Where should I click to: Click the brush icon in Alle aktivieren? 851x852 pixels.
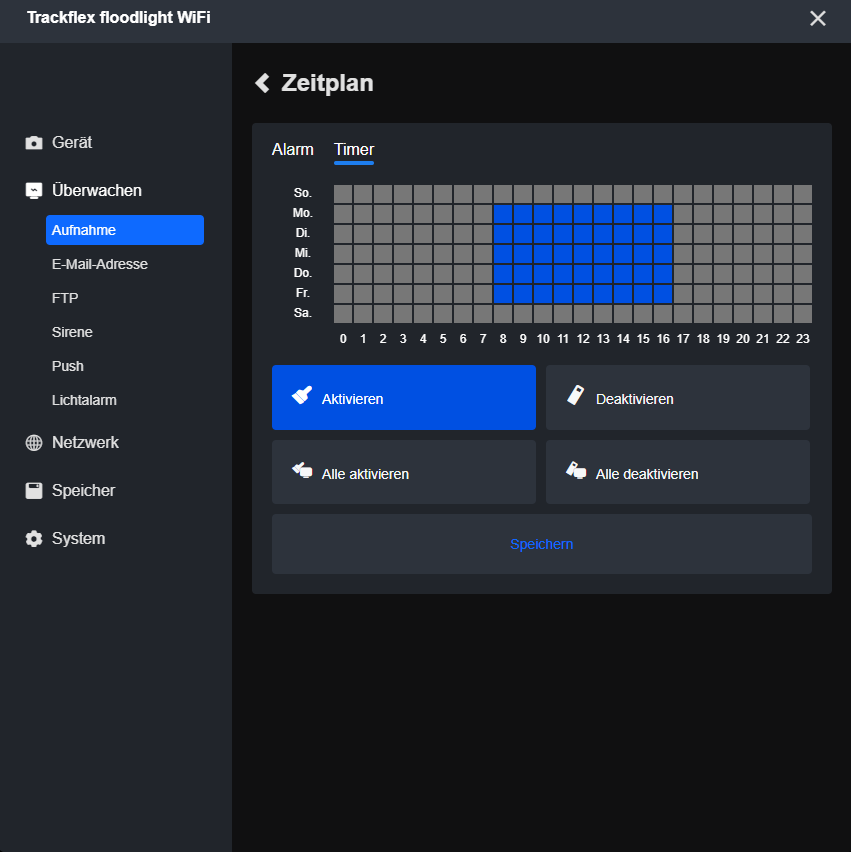302,470
